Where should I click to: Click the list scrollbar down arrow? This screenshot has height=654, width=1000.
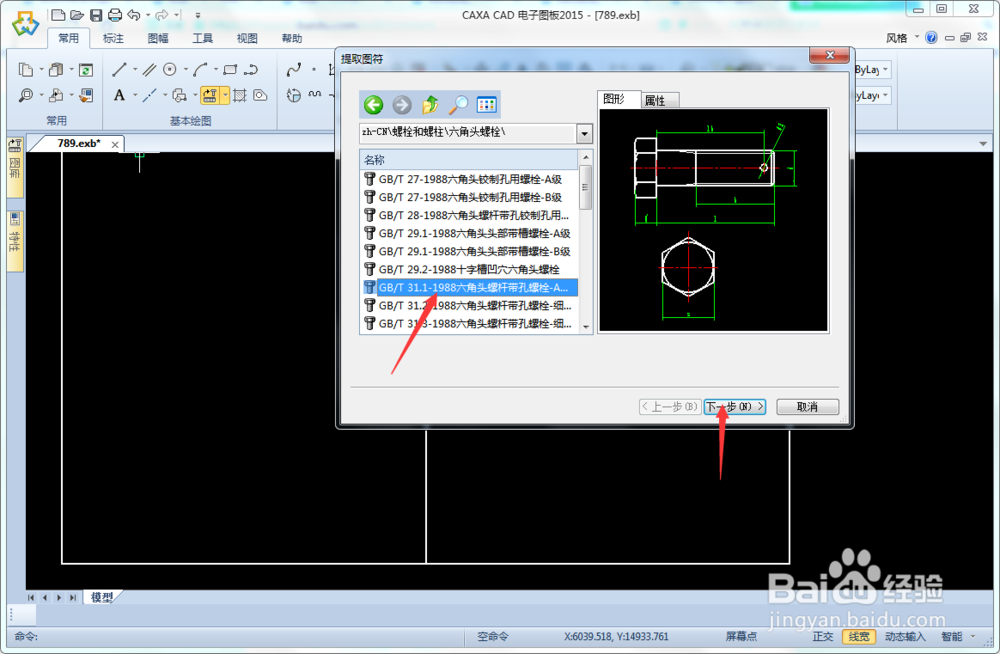(x=585, y=327)
